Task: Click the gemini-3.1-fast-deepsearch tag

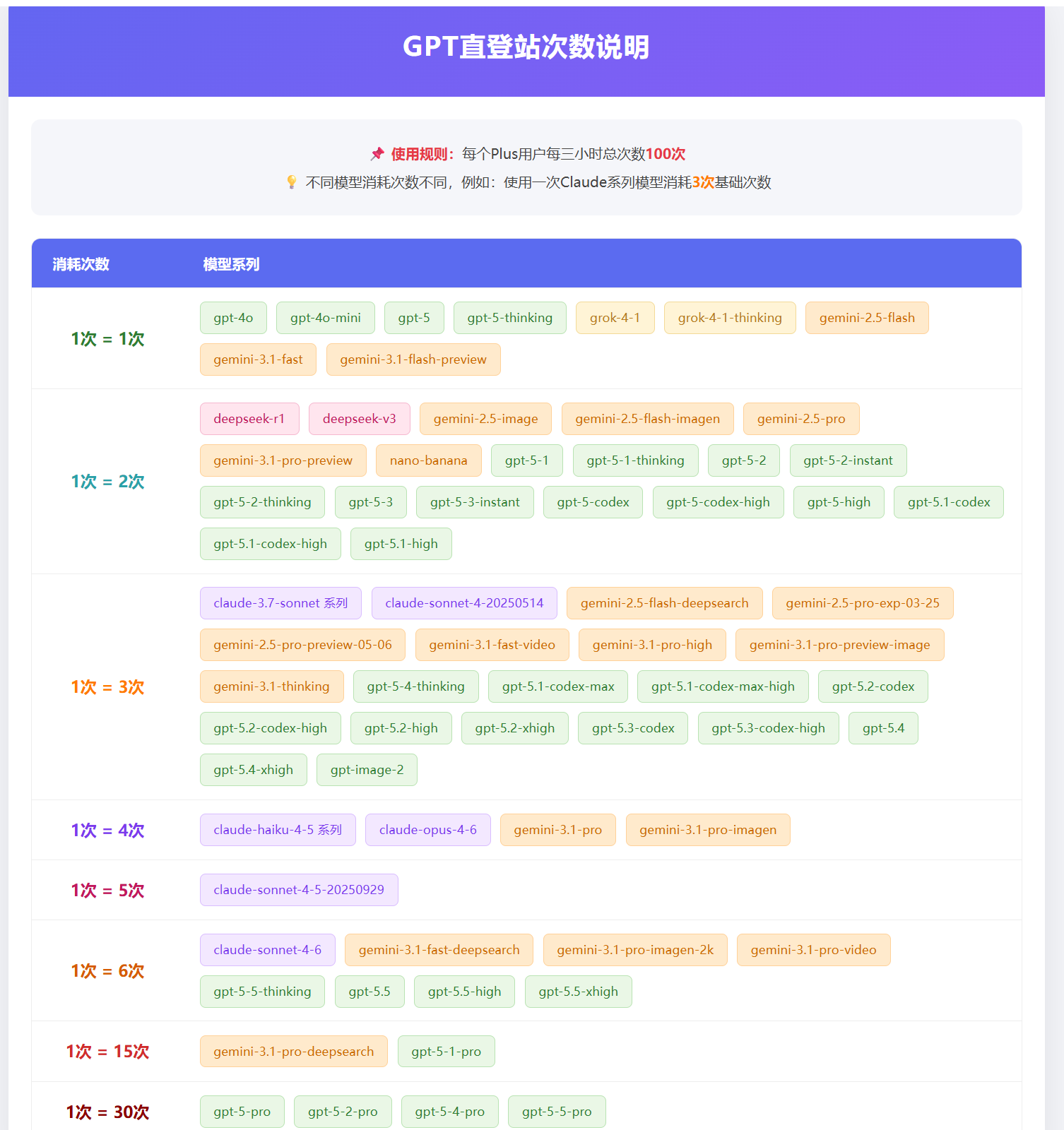Action: click(439, 950)
